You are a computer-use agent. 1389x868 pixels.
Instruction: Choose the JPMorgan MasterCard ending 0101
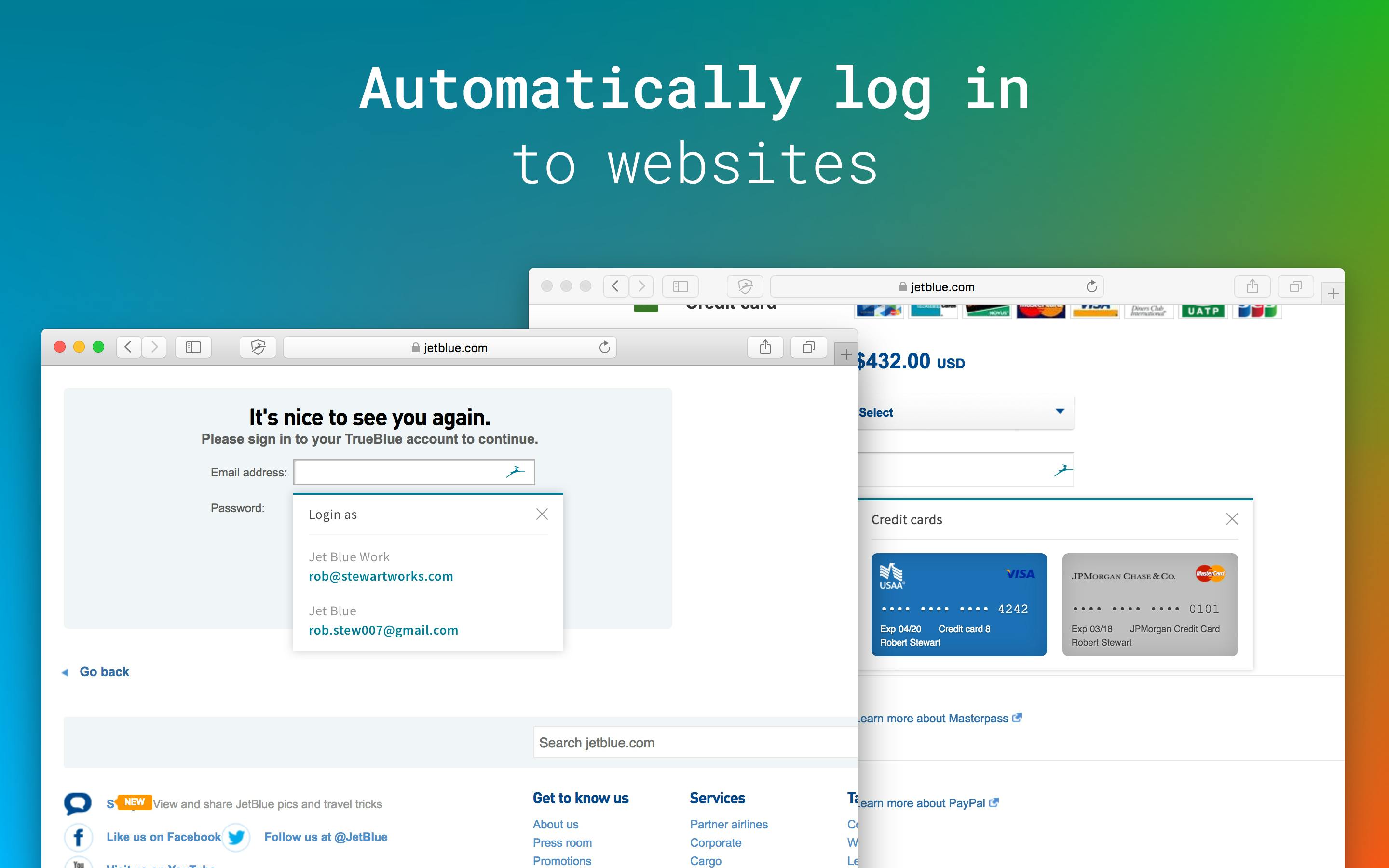pos(1150,605)
